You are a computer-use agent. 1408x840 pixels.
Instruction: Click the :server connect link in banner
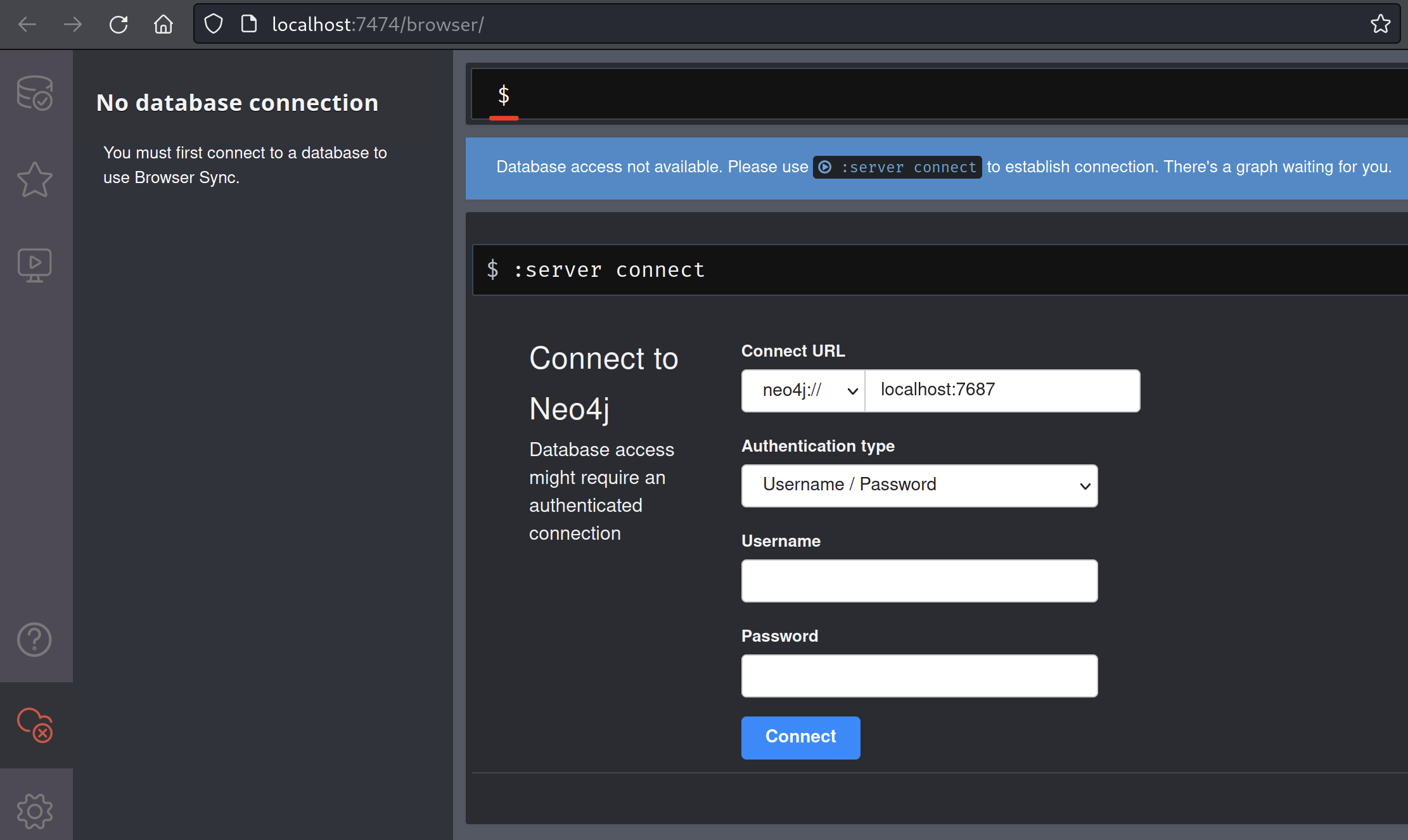897,167
